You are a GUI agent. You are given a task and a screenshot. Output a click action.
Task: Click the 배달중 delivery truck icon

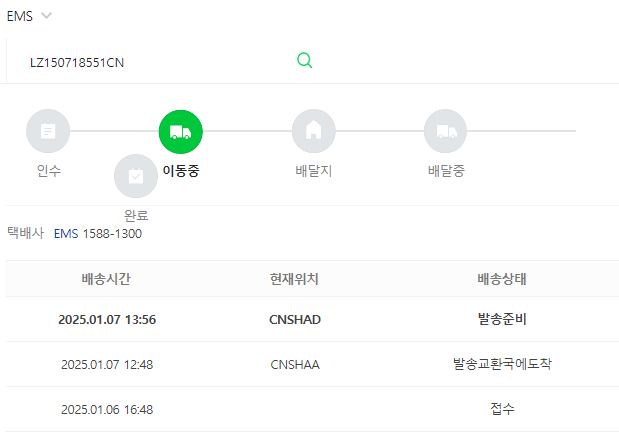tap(446, 131)
